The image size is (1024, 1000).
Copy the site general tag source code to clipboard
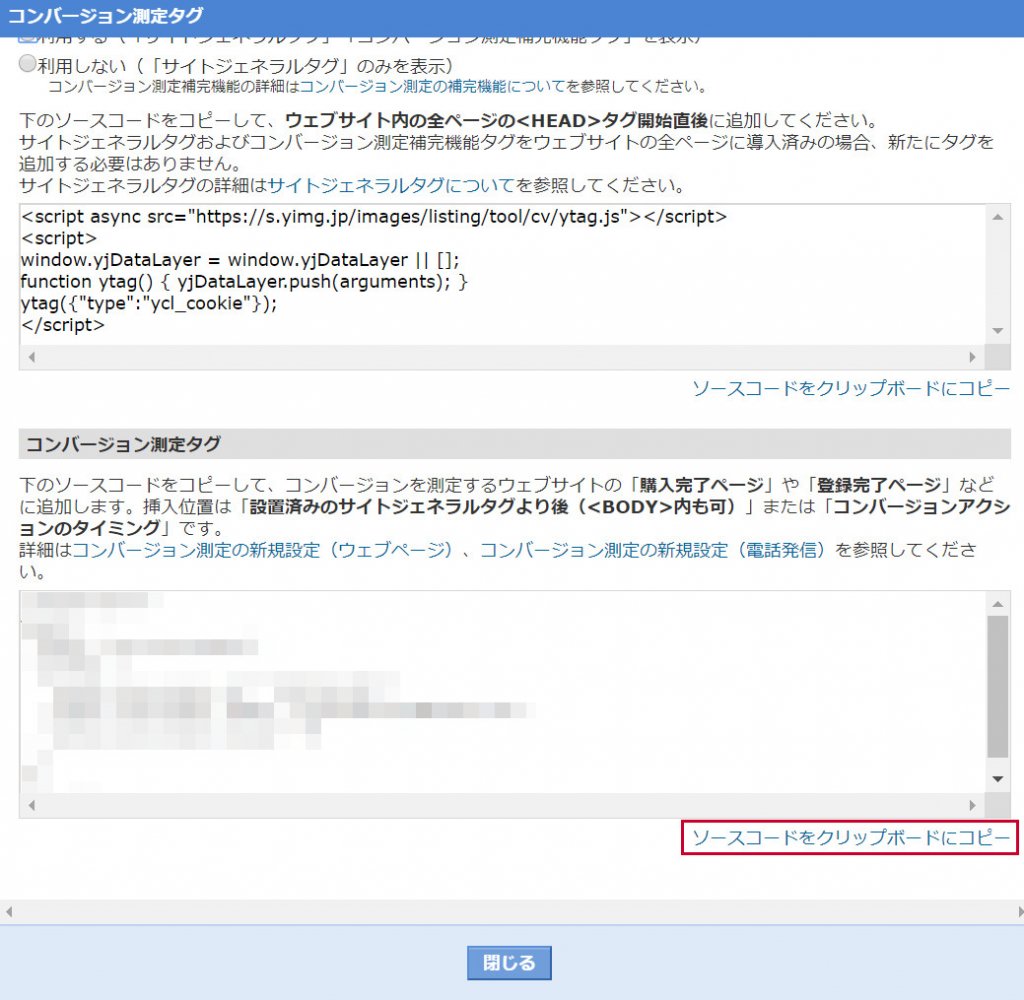(x=850, y=389)
